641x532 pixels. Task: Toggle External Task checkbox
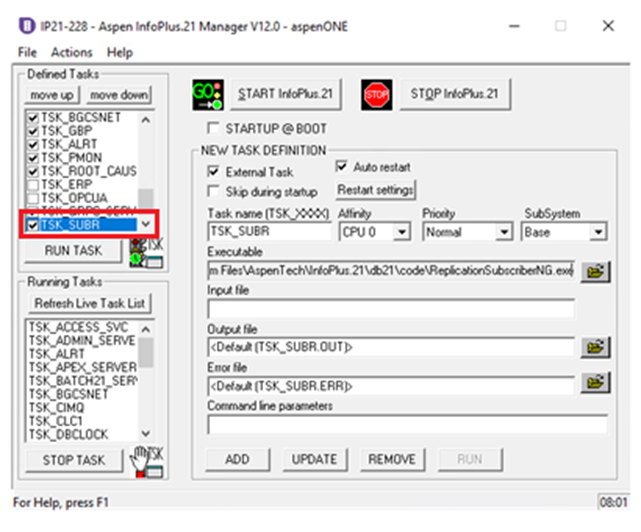click(213, 172)
